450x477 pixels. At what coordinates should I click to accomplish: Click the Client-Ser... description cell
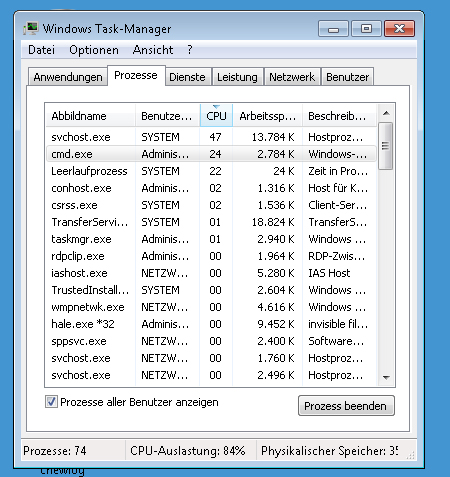pos(337,205)
